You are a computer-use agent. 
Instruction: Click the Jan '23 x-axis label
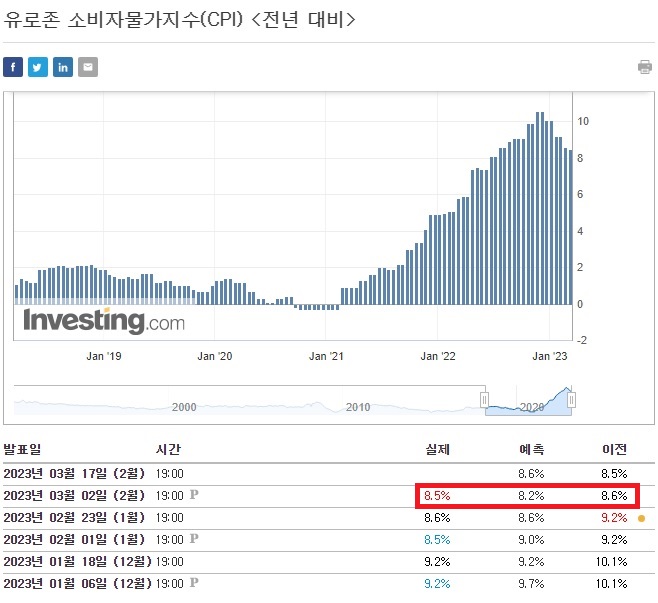point(550,356)
